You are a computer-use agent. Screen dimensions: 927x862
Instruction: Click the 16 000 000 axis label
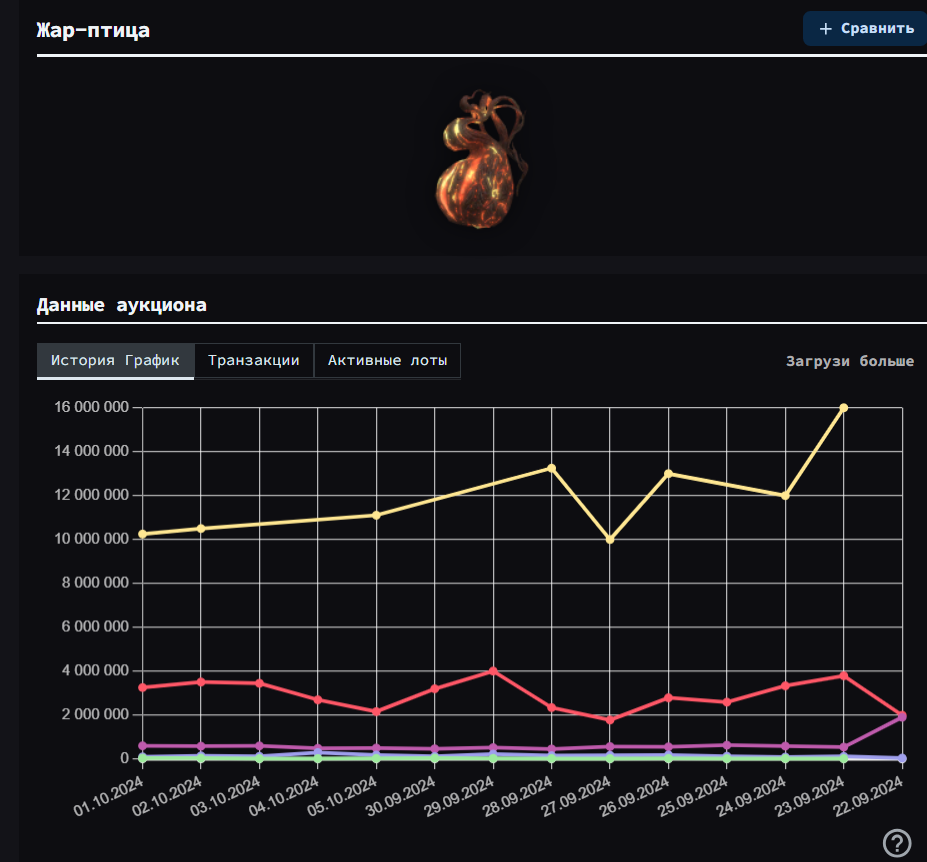(92, 407)
